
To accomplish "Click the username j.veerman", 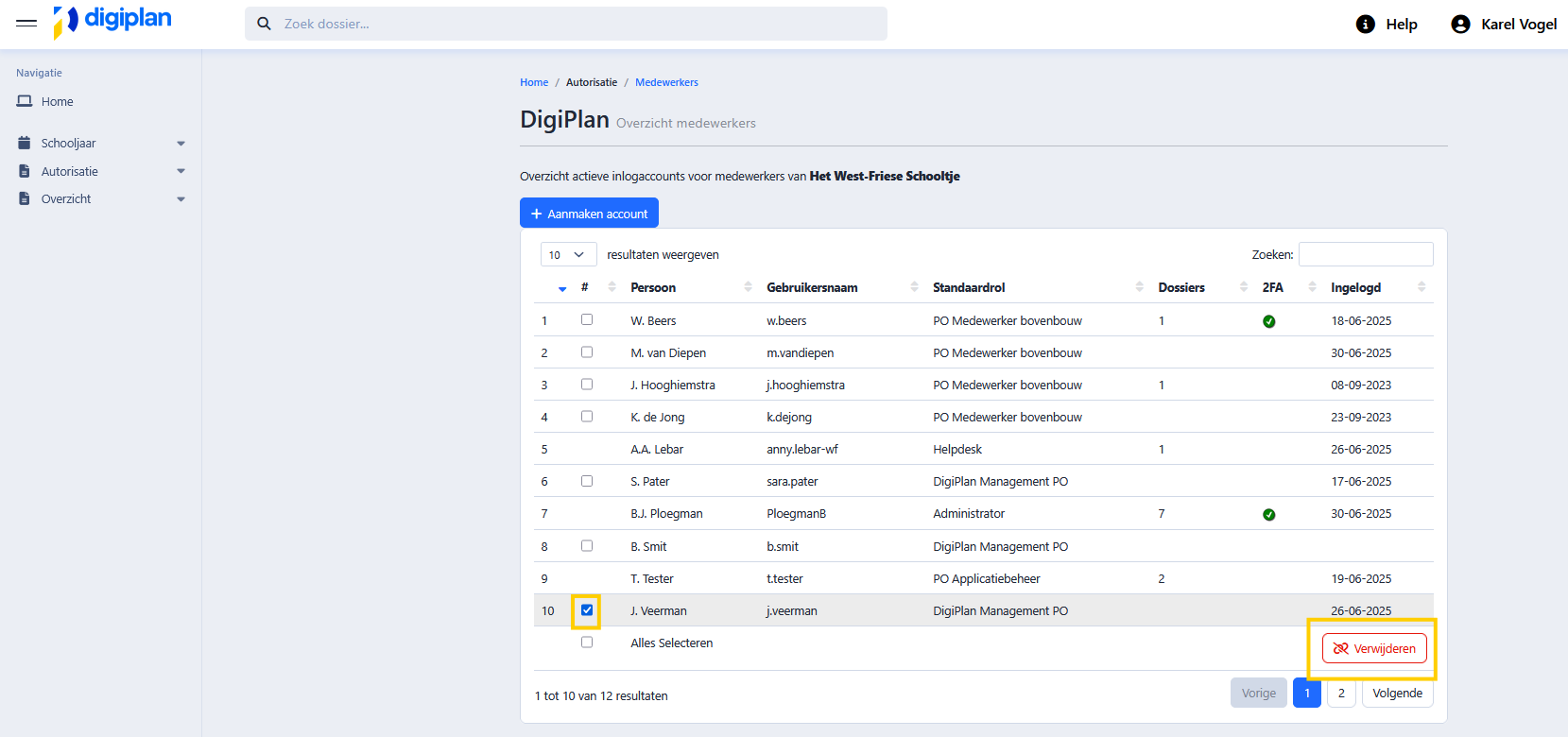I will [792, 610].
